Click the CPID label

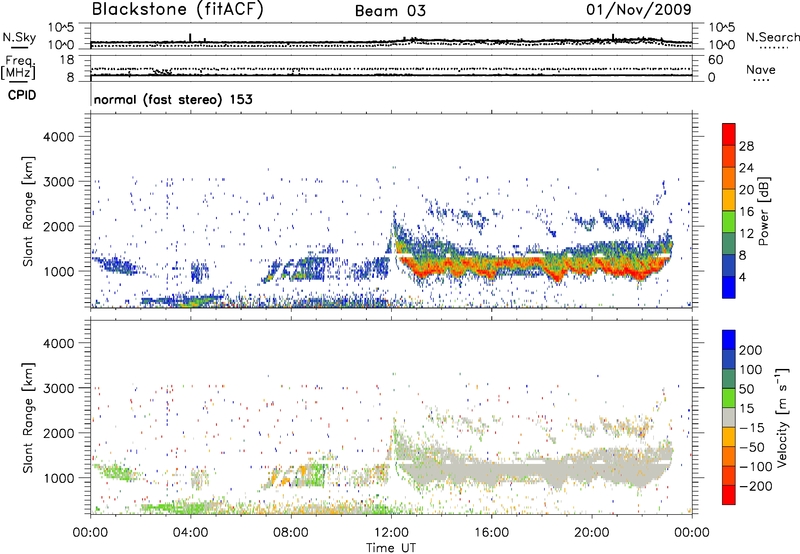click(x=22, y=95)
